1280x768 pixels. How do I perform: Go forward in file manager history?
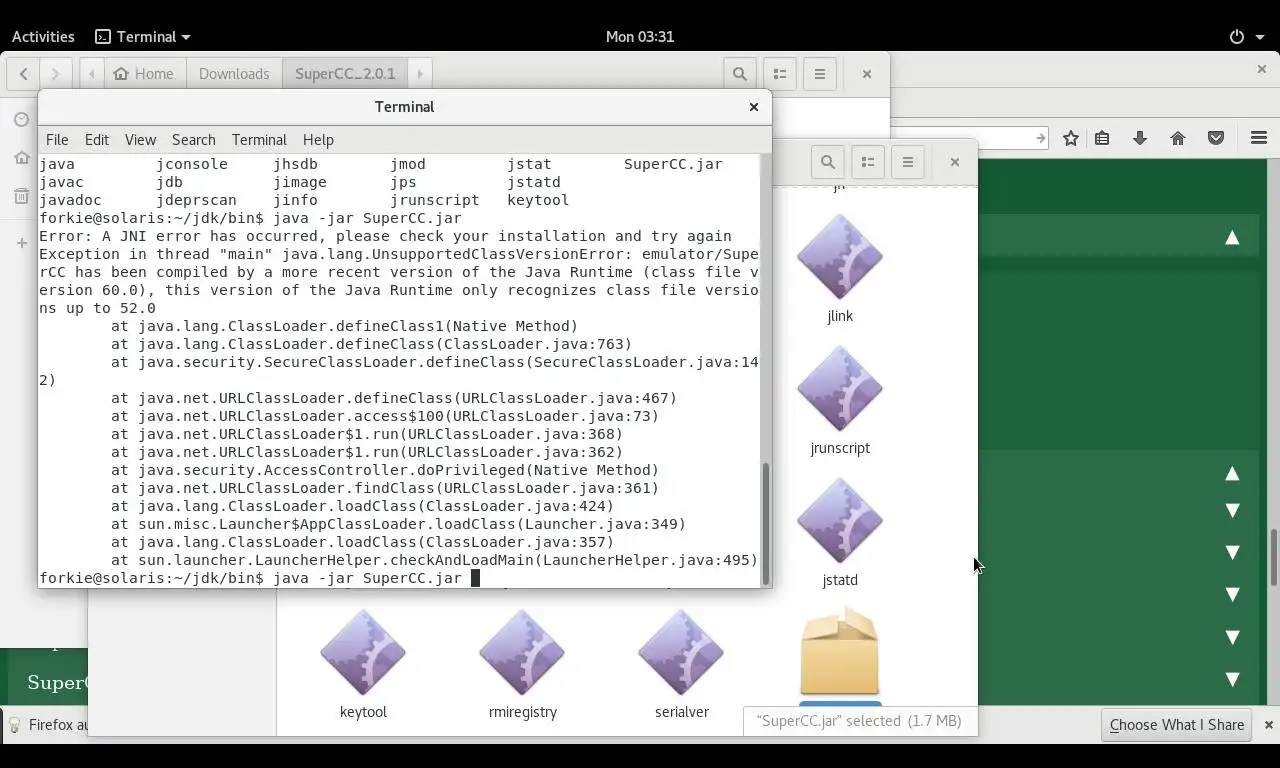[x=56, y=74]
